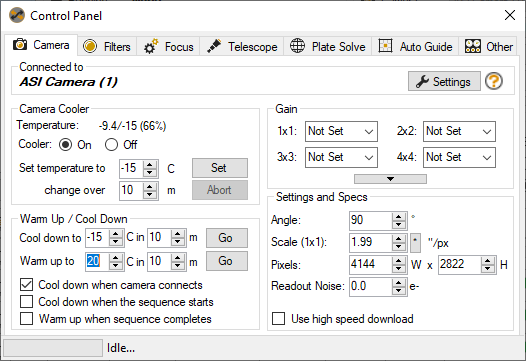Click the ASI Camera (1) connection label
Screen dimensions: 526x361
coord(68,82)
